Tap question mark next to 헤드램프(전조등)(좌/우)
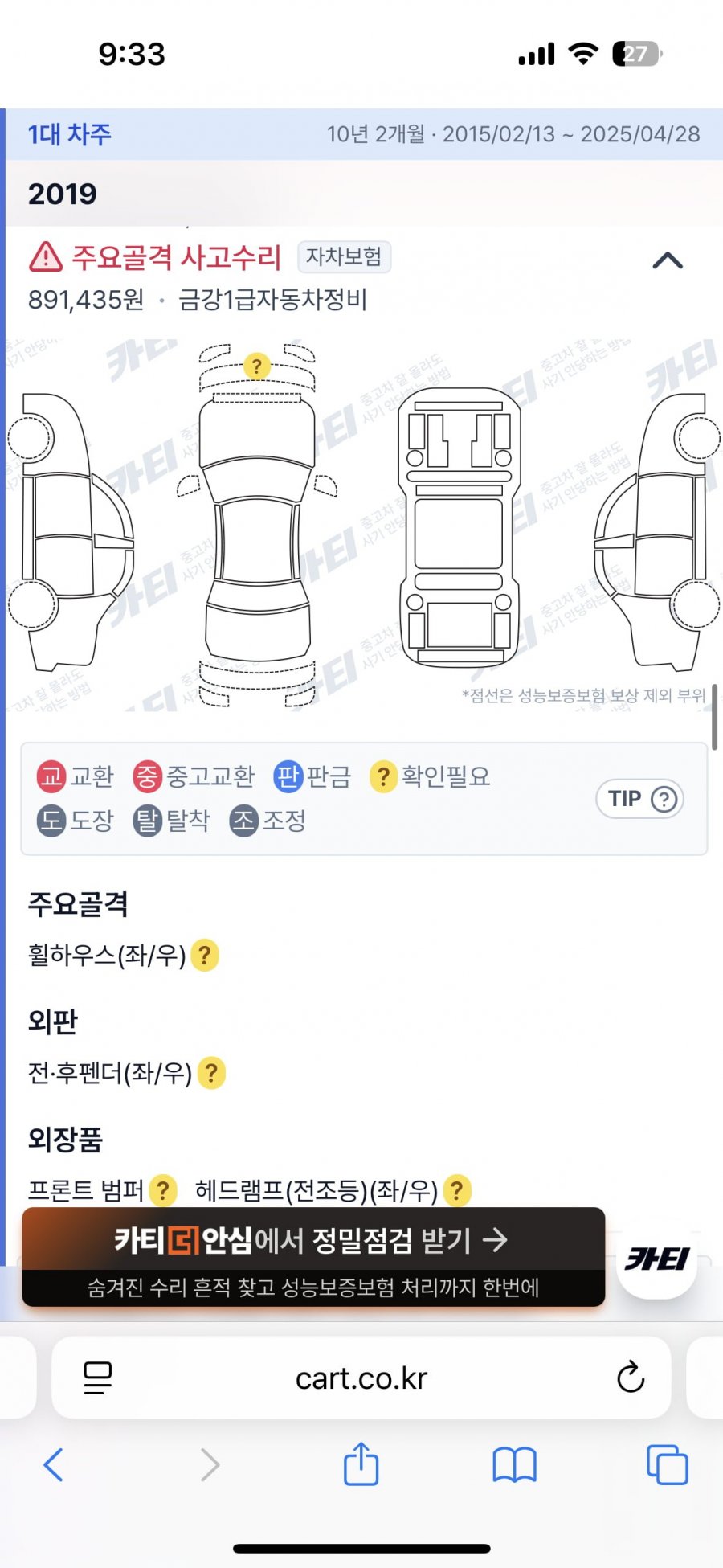 point(456,1190)
